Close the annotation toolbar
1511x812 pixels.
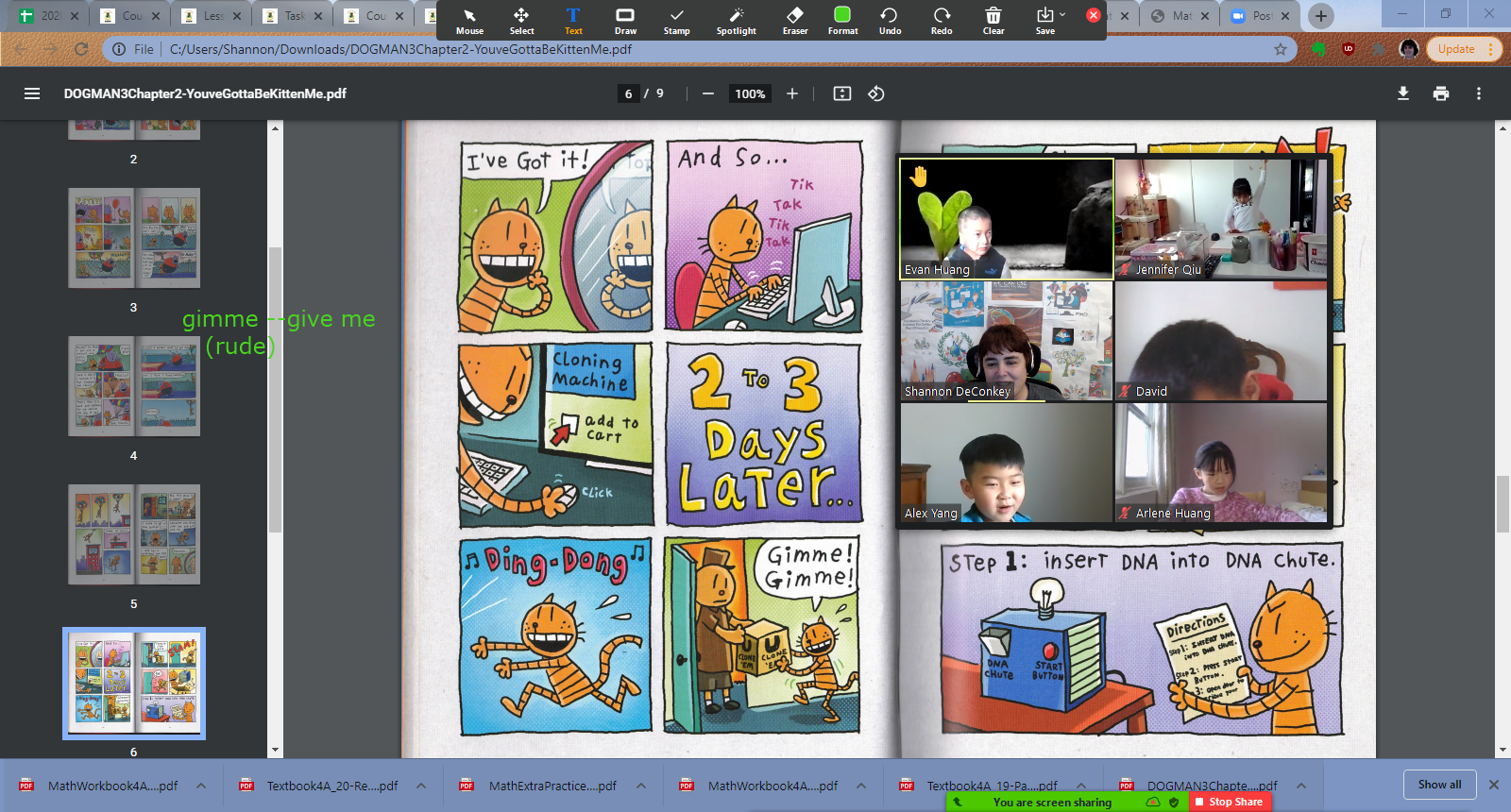(1094, 15)
